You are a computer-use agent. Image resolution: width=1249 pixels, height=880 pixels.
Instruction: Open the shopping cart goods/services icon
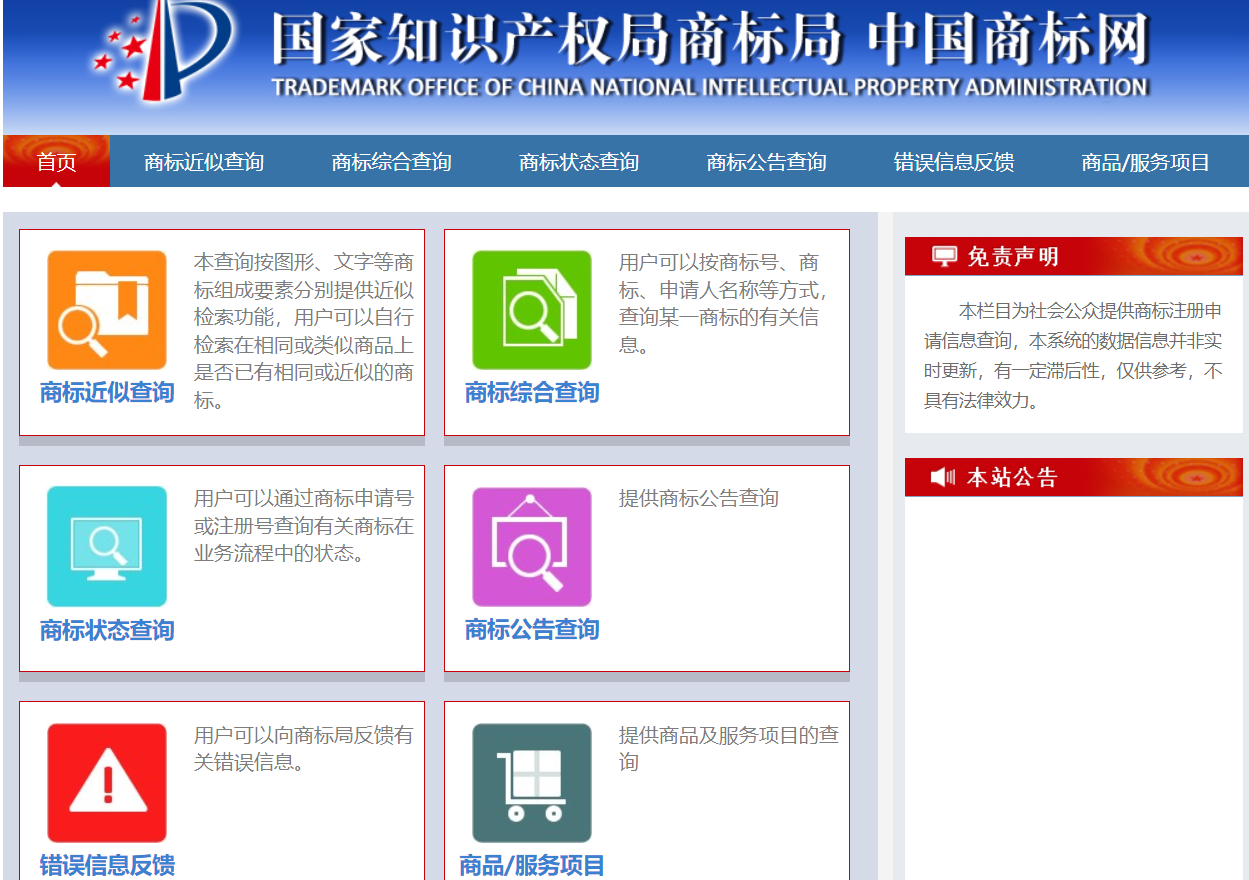tap(532, 783)
